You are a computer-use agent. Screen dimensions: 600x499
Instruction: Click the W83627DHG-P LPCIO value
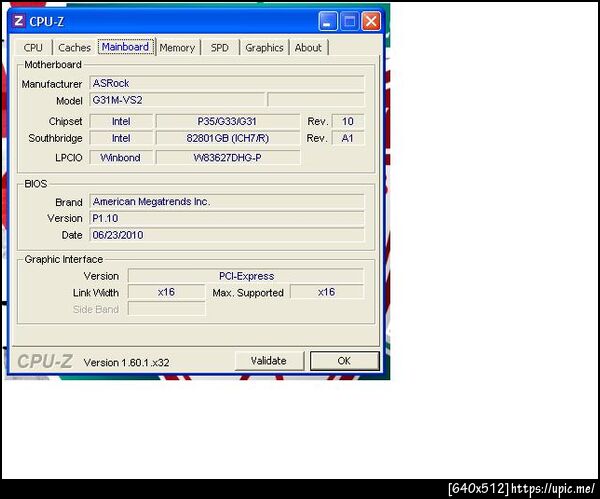point(228,157)
